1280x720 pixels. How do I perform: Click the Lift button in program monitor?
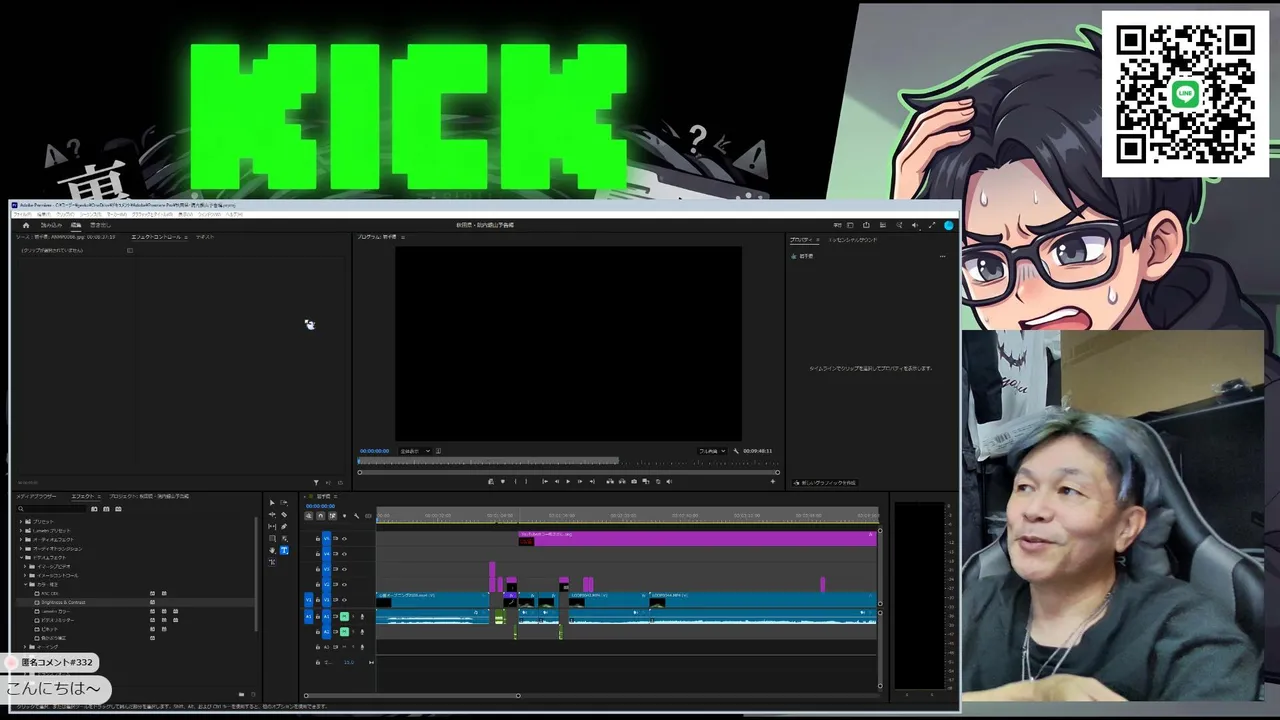click(610, 481)
